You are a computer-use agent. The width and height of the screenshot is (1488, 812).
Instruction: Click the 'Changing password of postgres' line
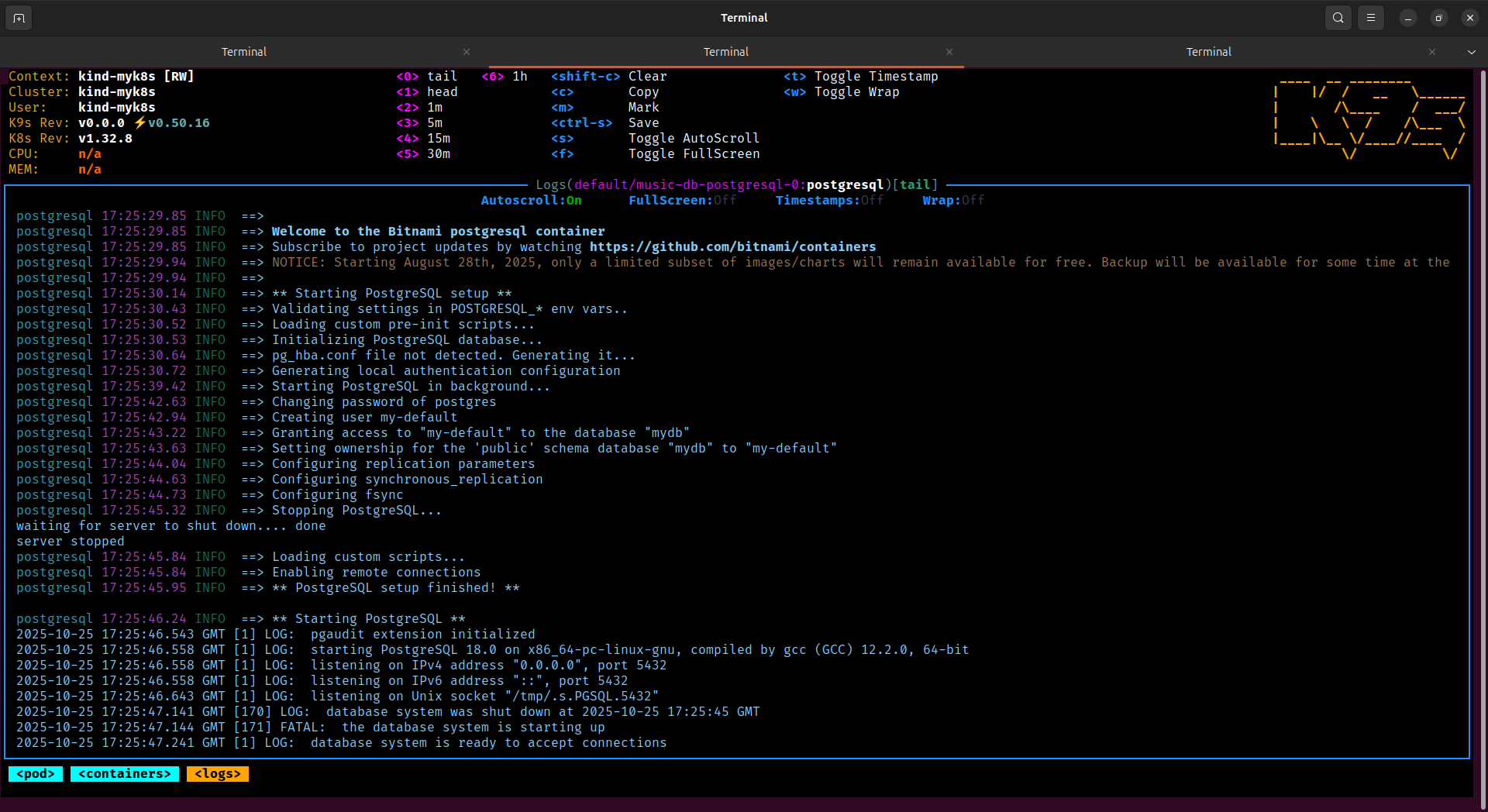pyautogui.click(x=256, y=402)
